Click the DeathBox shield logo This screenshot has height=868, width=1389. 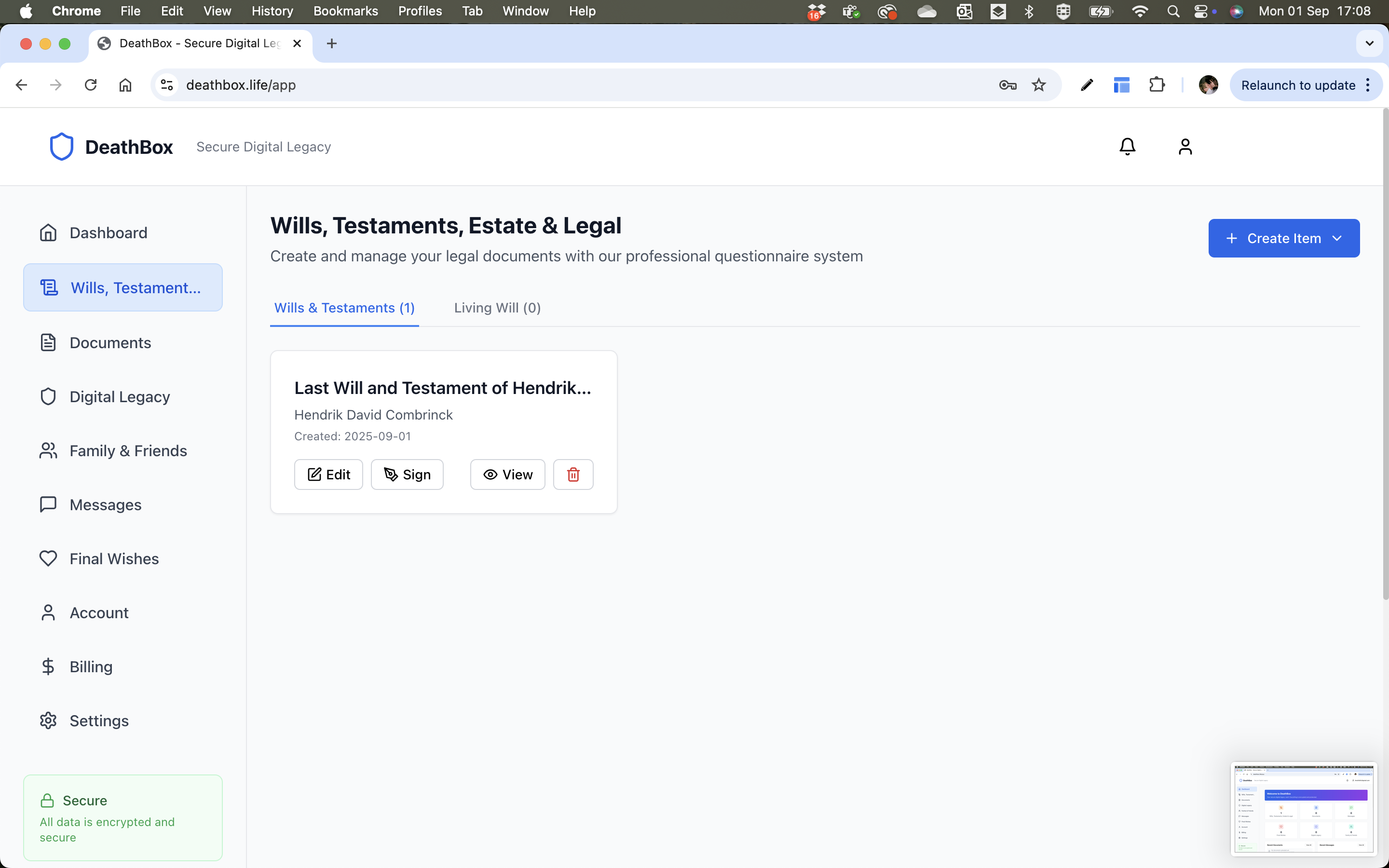click(61, 147)
